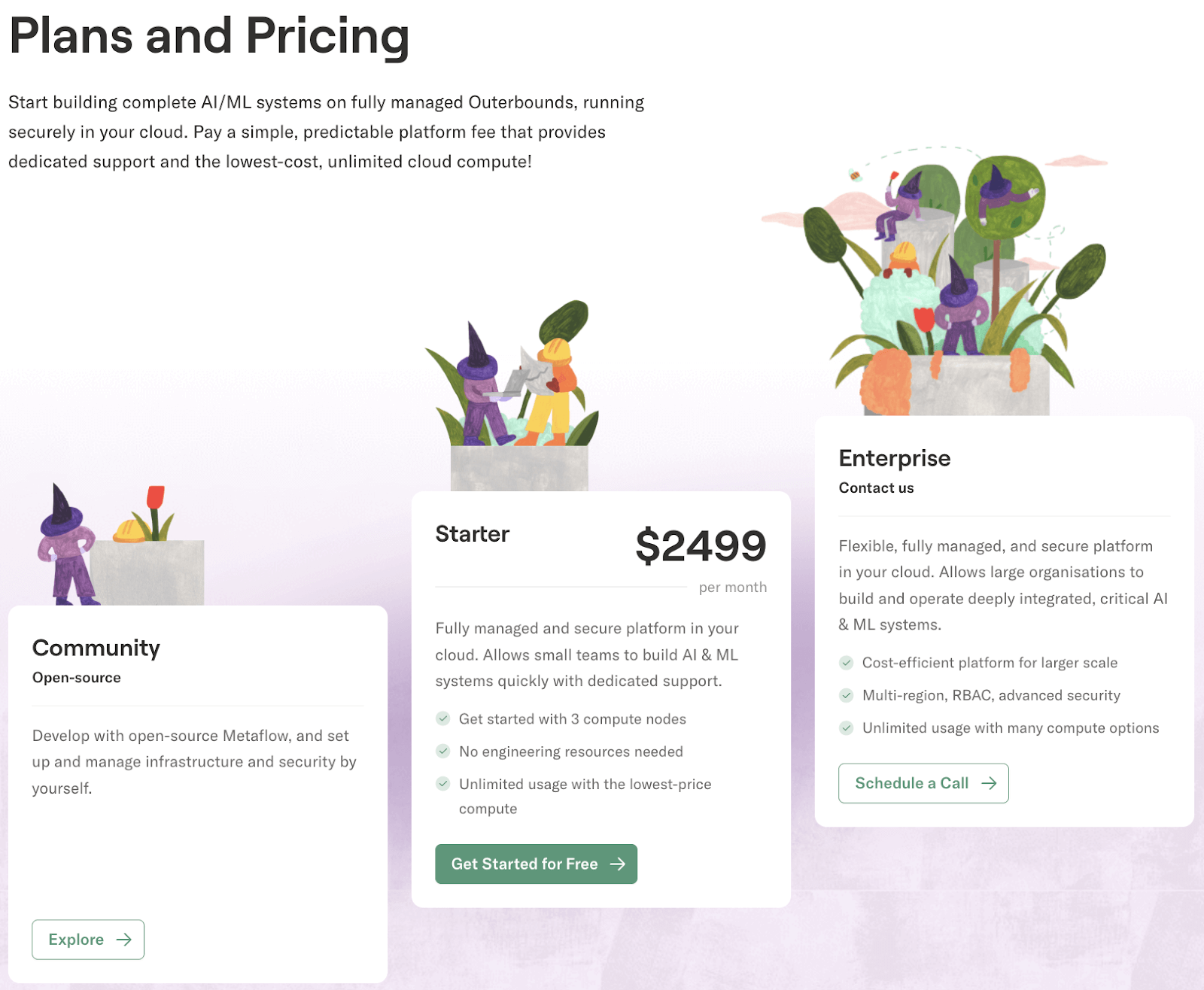Image resolution: width=1204 pixels, height=990 pixels.
Task: Click the Enterprise plan heading
Action: tap(895, 458)
